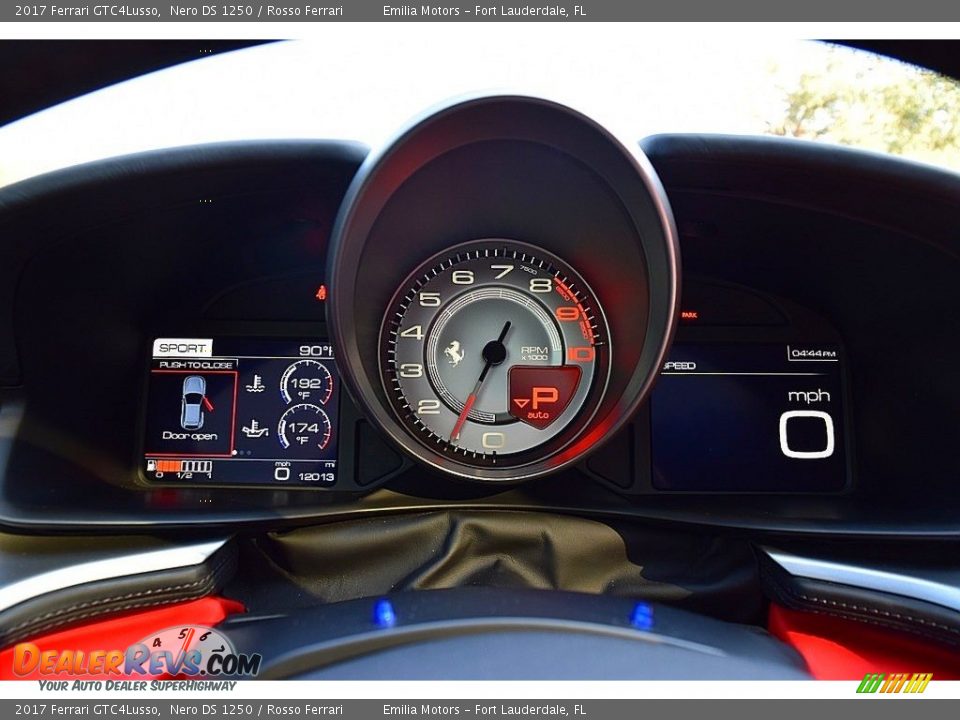Image resolution: width=960 pixels, height=720 pixels.
Task: Click the oil temperature symbol
Action: [255, 428]
